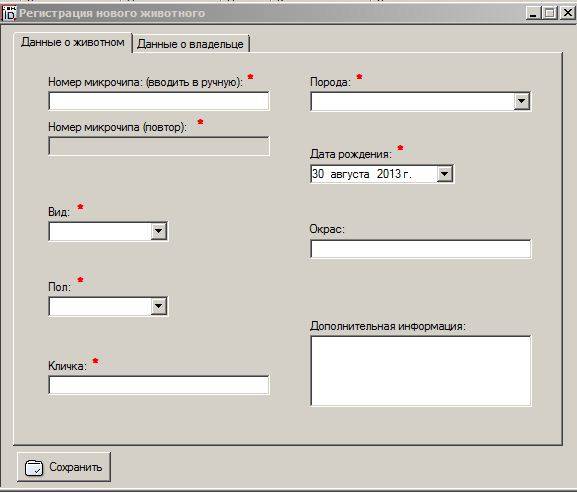
Task: Open the Дата рождения calendar dropdown
Action: (x=445, y=174)
